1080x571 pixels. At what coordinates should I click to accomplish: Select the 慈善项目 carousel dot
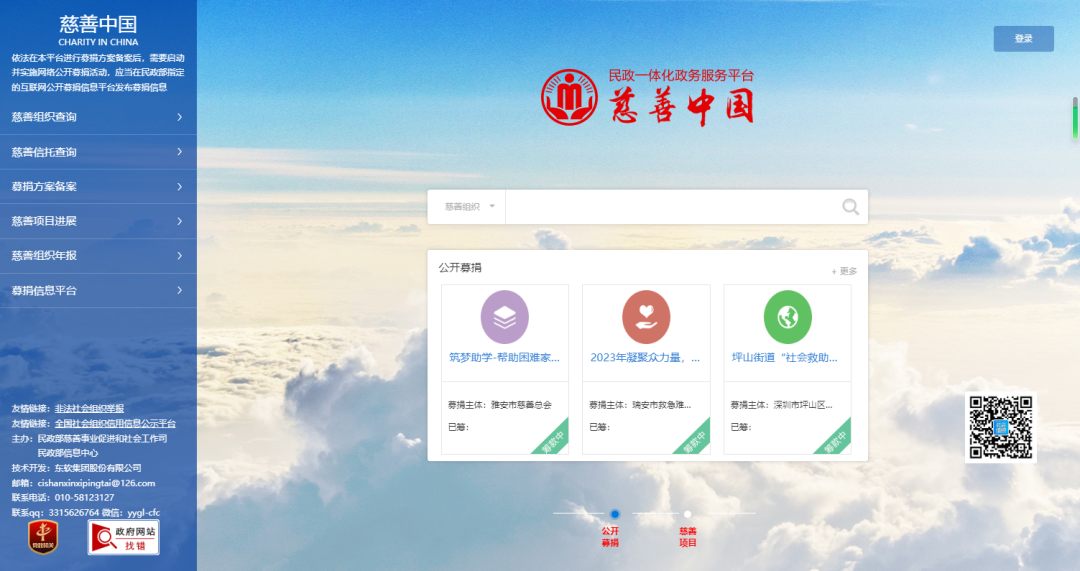[x=687, y=514]
